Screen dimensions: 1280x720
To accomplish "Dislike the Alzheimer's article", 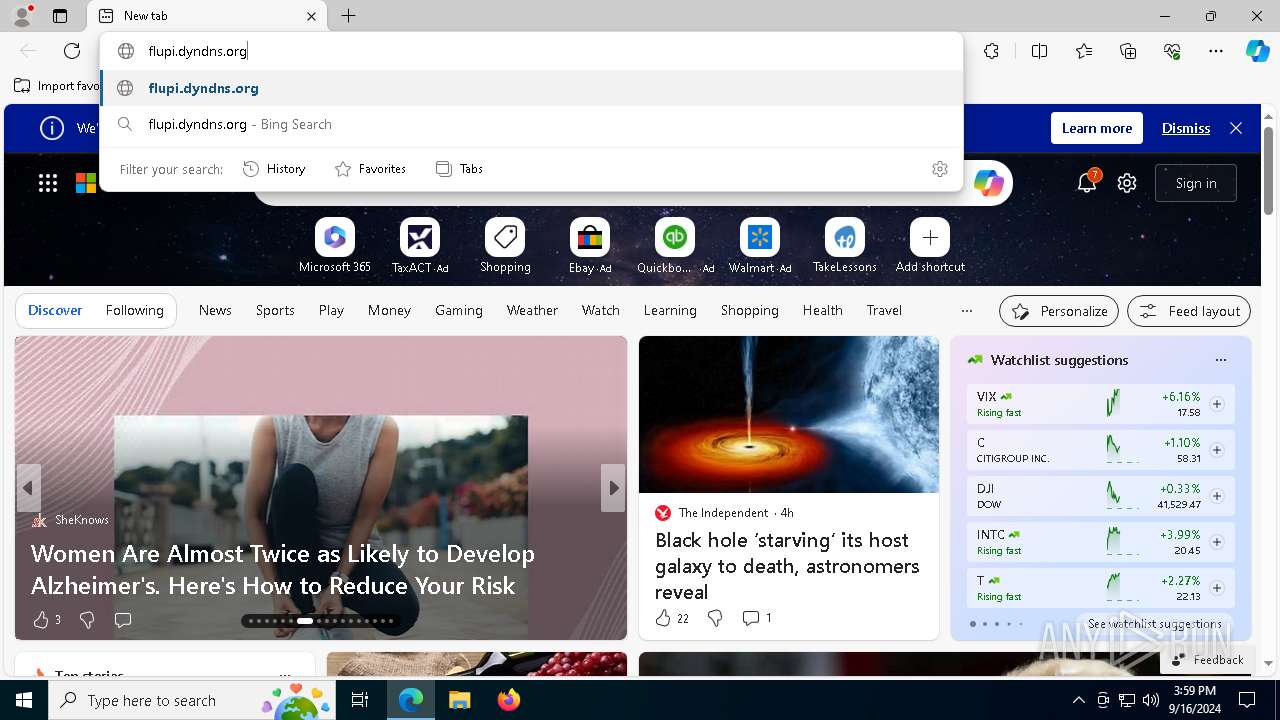I will [87, 620].
